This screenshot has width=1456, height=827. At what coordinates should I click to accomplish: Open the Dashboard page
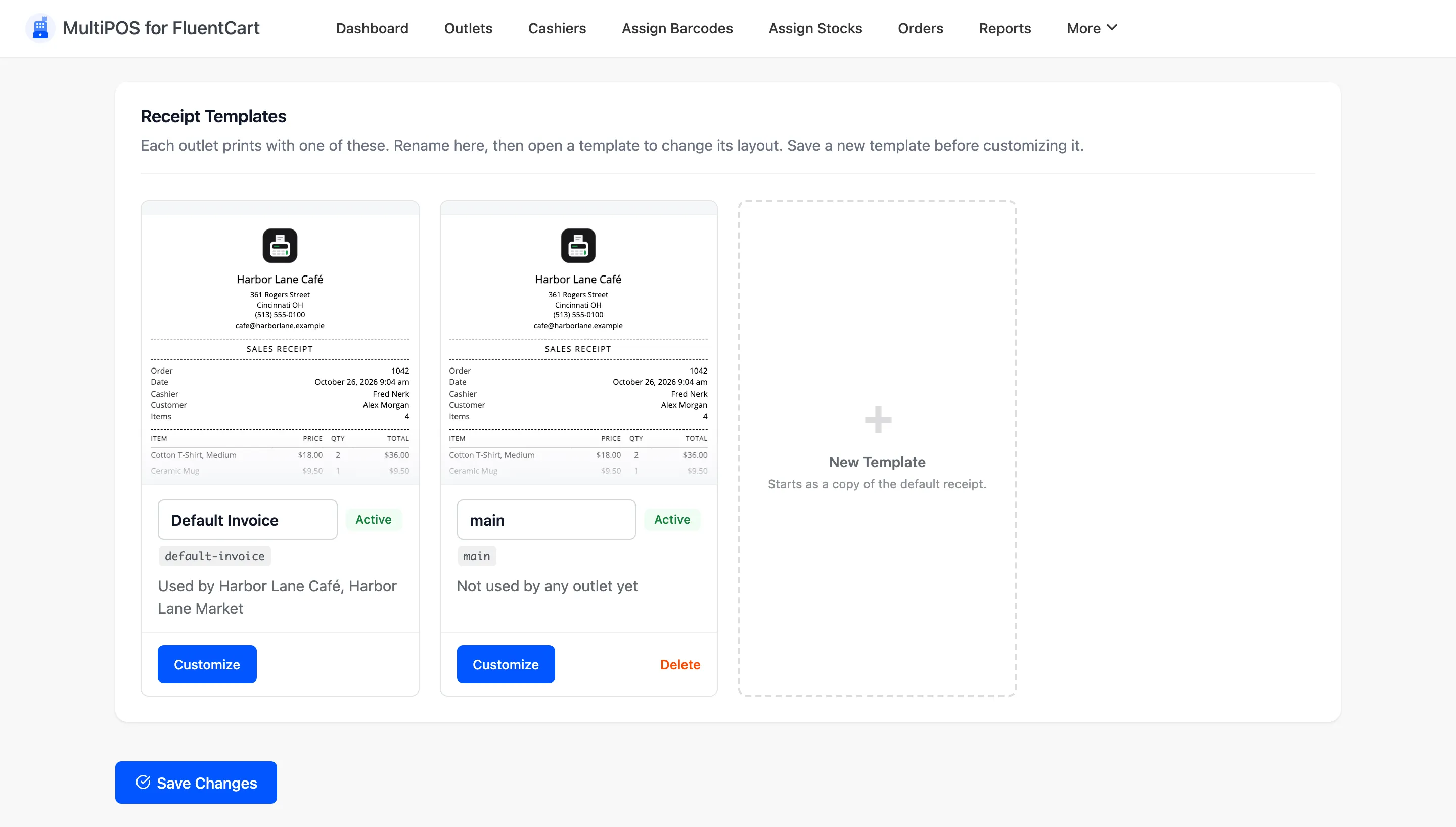point(372,28)
